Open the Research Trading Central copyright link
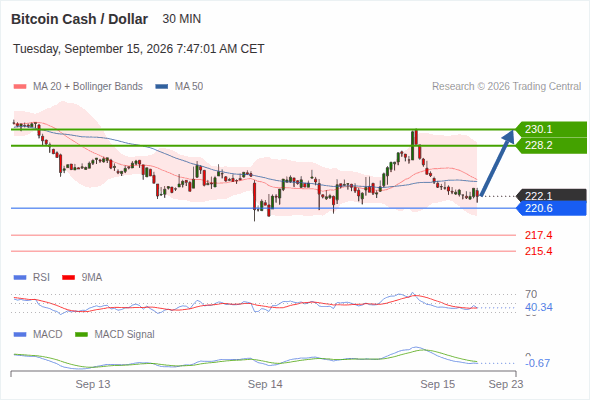The image size is (590, 400). click(506, 87)
